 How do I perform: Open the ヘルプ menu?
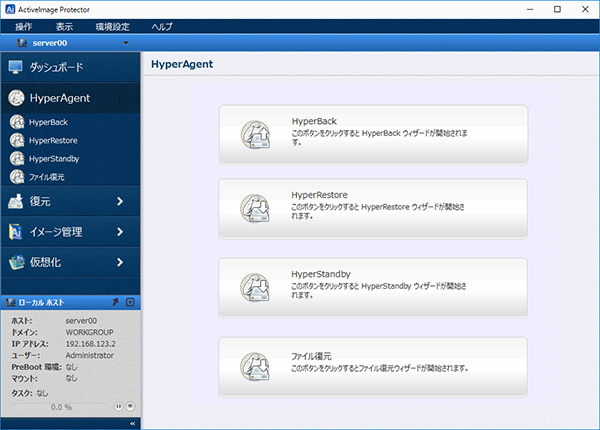pos(162,26)
